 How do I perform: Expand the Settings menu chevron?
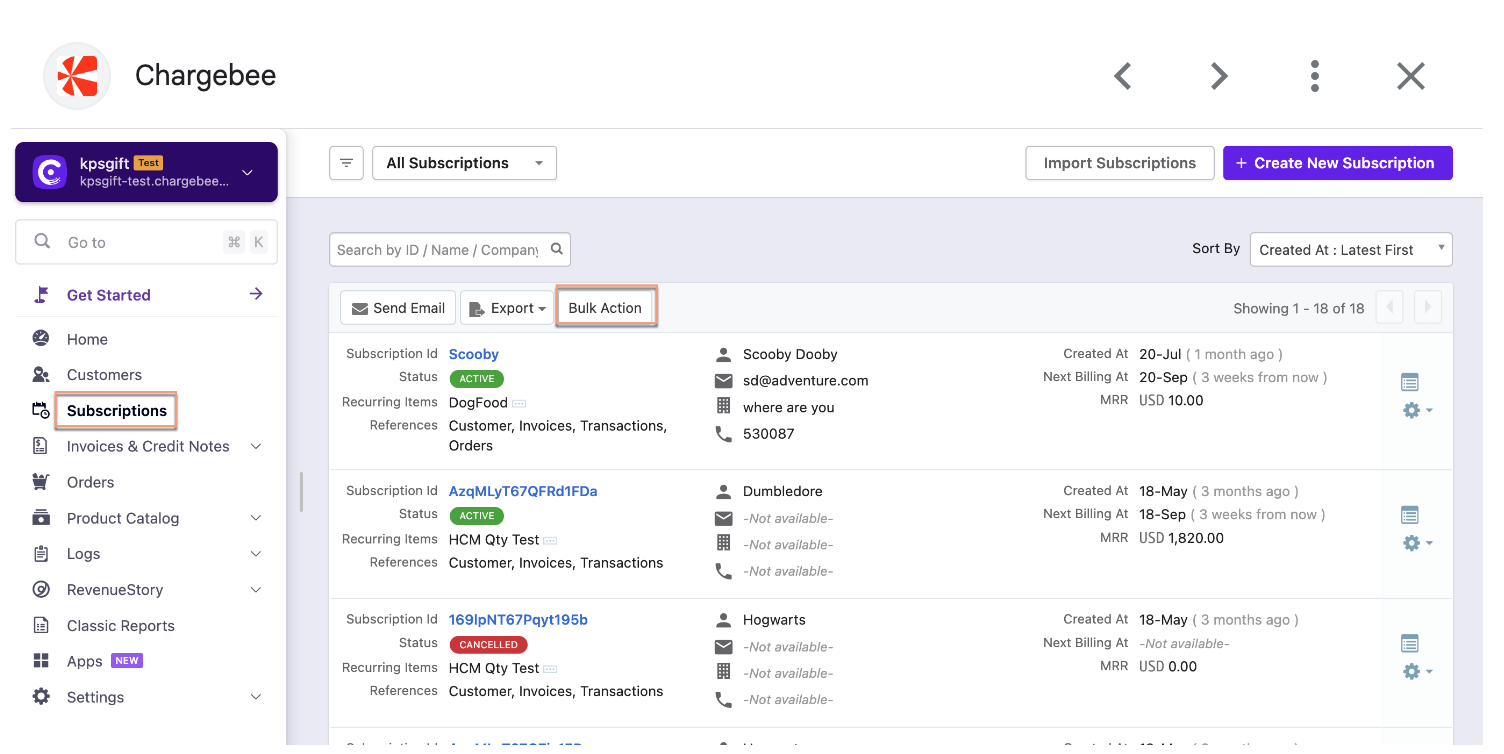(x=256, y=697)
